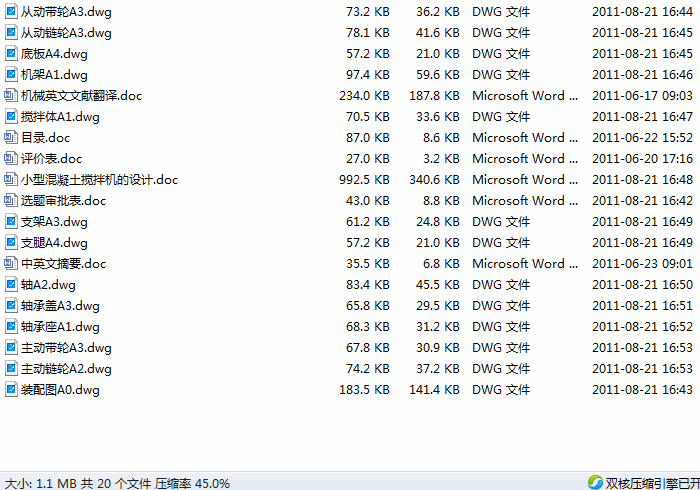Select file name 从动链轮A3.dwg

(66, 33)
